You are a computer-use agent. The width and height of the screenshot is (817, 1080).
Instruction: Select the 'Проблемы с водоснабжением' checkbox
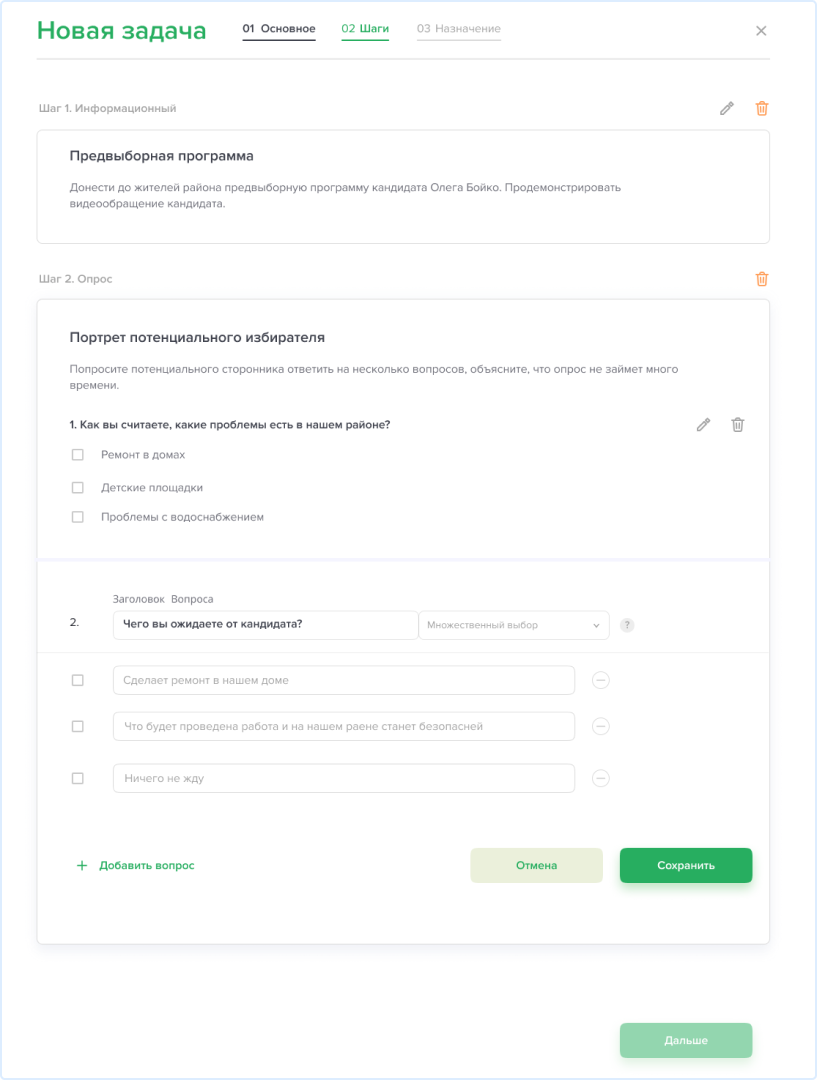coord(78,517)
